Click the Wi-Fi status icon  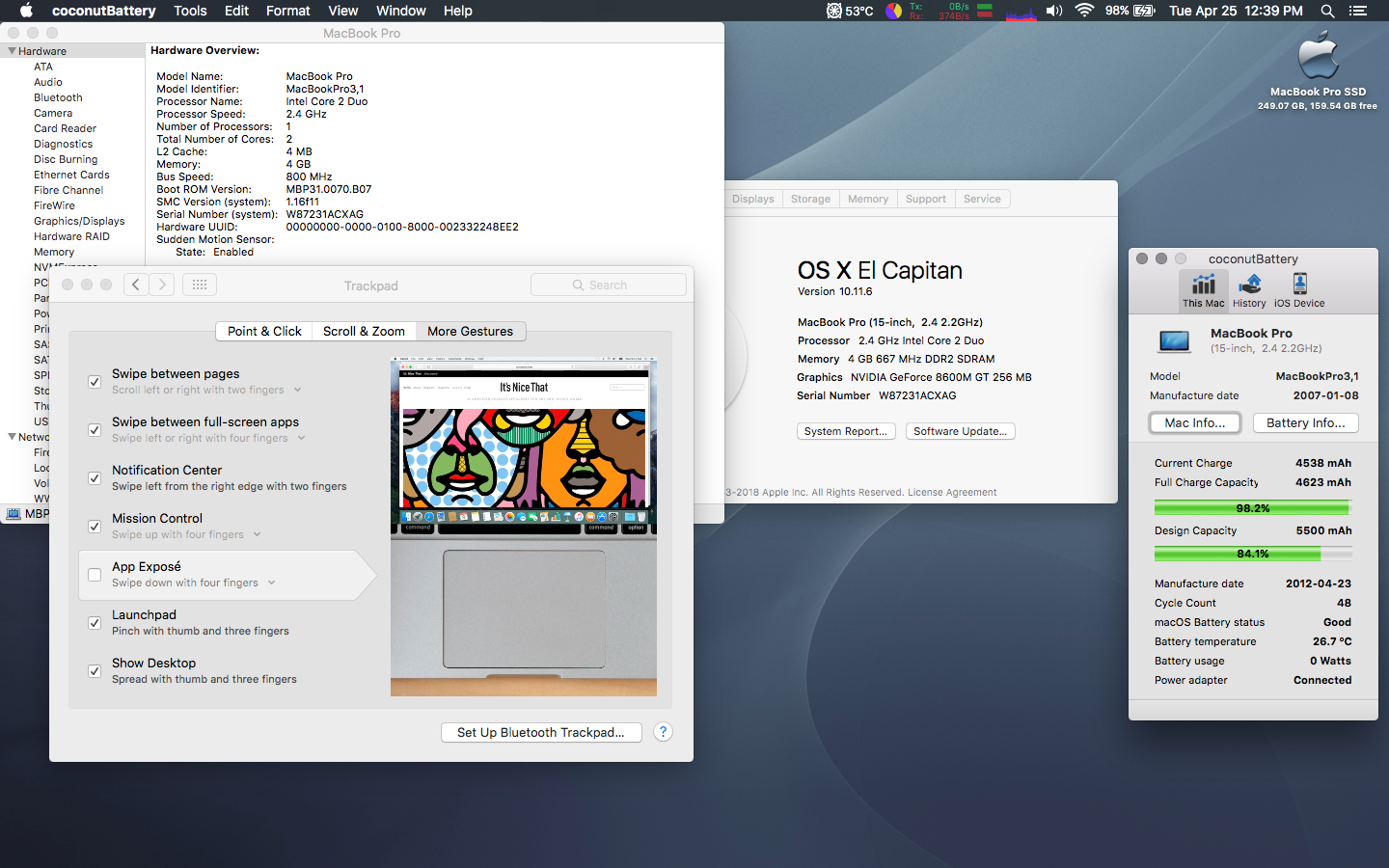tap(1084, 11)
